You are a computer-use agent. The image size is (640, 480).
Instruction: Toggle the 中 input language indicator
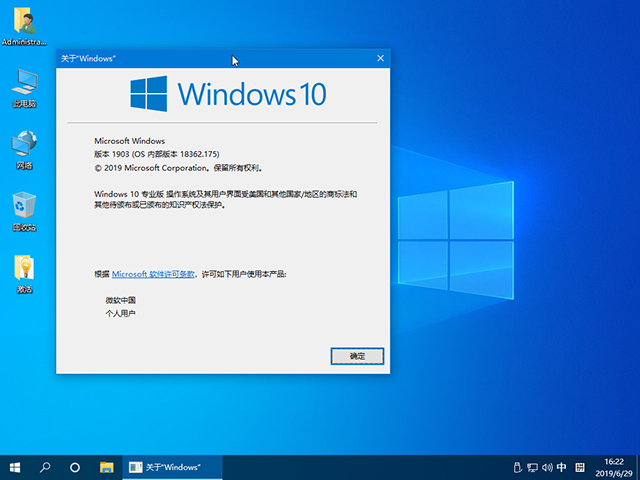pyautogui.click(x=563, y=467)
